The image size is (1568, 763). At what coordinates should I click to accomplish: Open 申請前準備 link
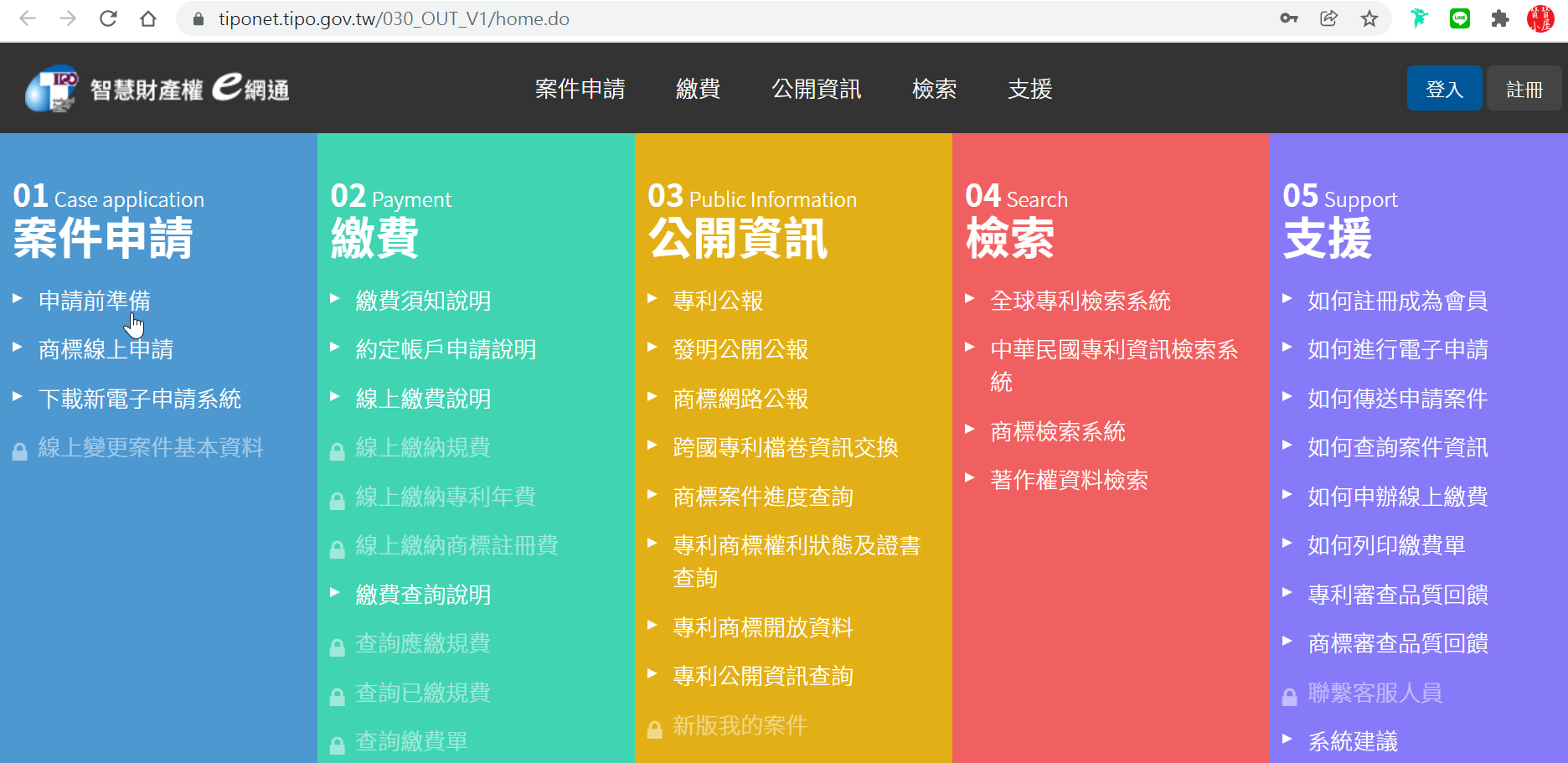click(95, 301)
